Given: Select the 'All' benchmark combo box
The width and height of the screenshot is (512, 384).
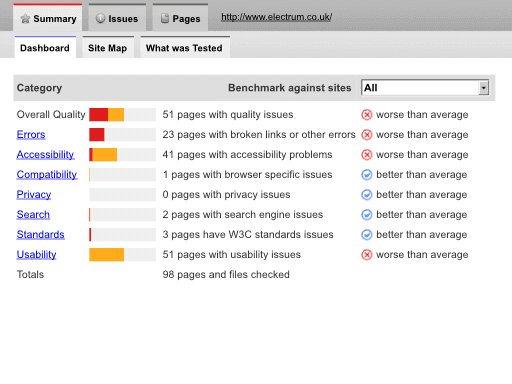Looking at the screenshot, I should tap(425, 88).
